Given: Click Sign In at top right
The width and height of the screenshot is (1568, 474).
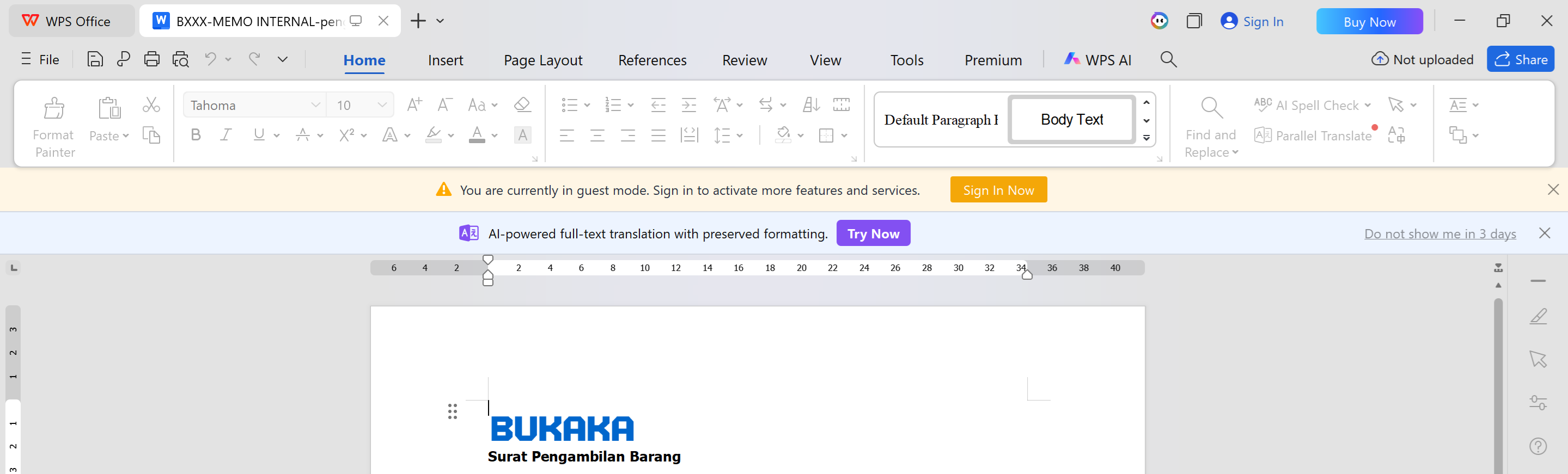Looking at the screenshot, I should click(x=1252, y=21).
